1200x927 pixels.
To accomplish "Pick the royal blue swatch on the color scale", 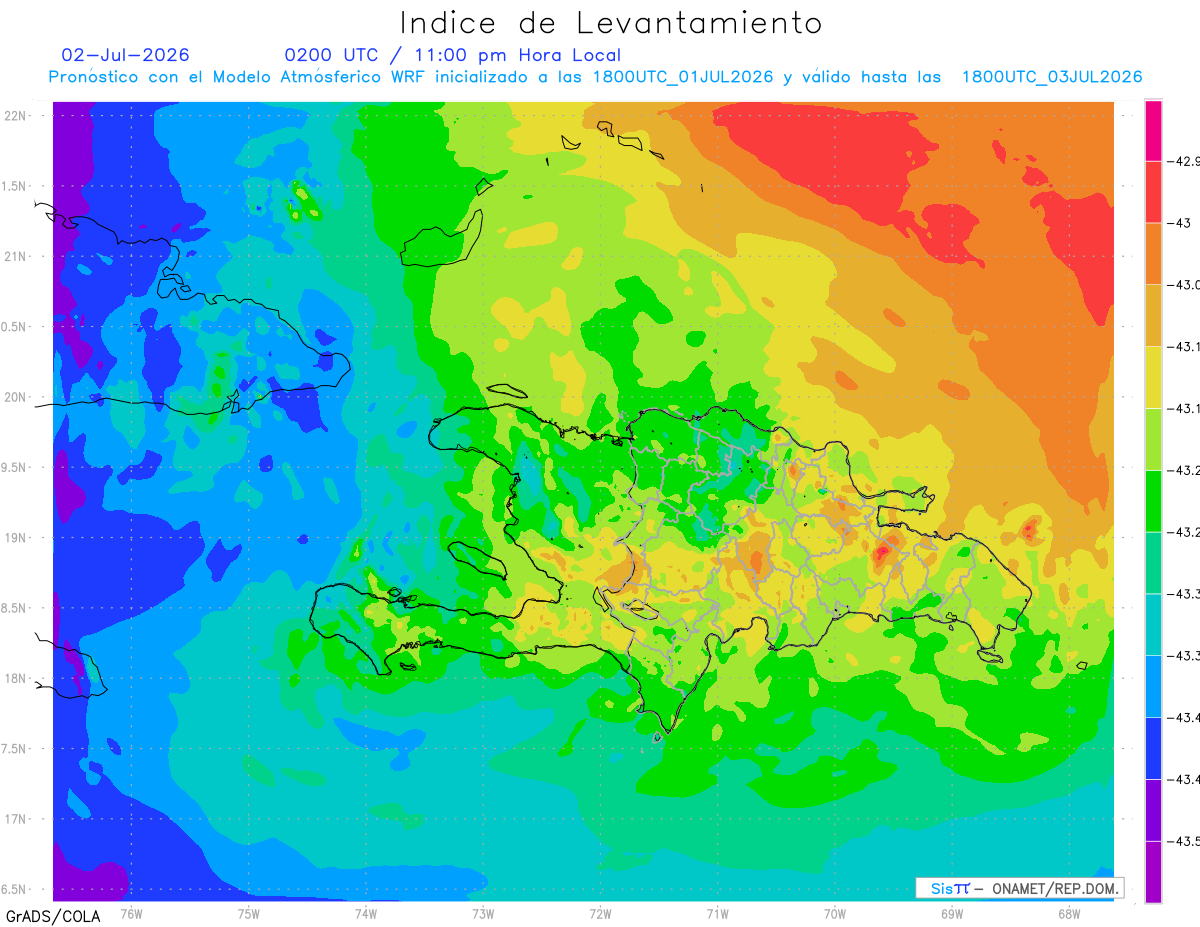I will tap(1153, 748).
